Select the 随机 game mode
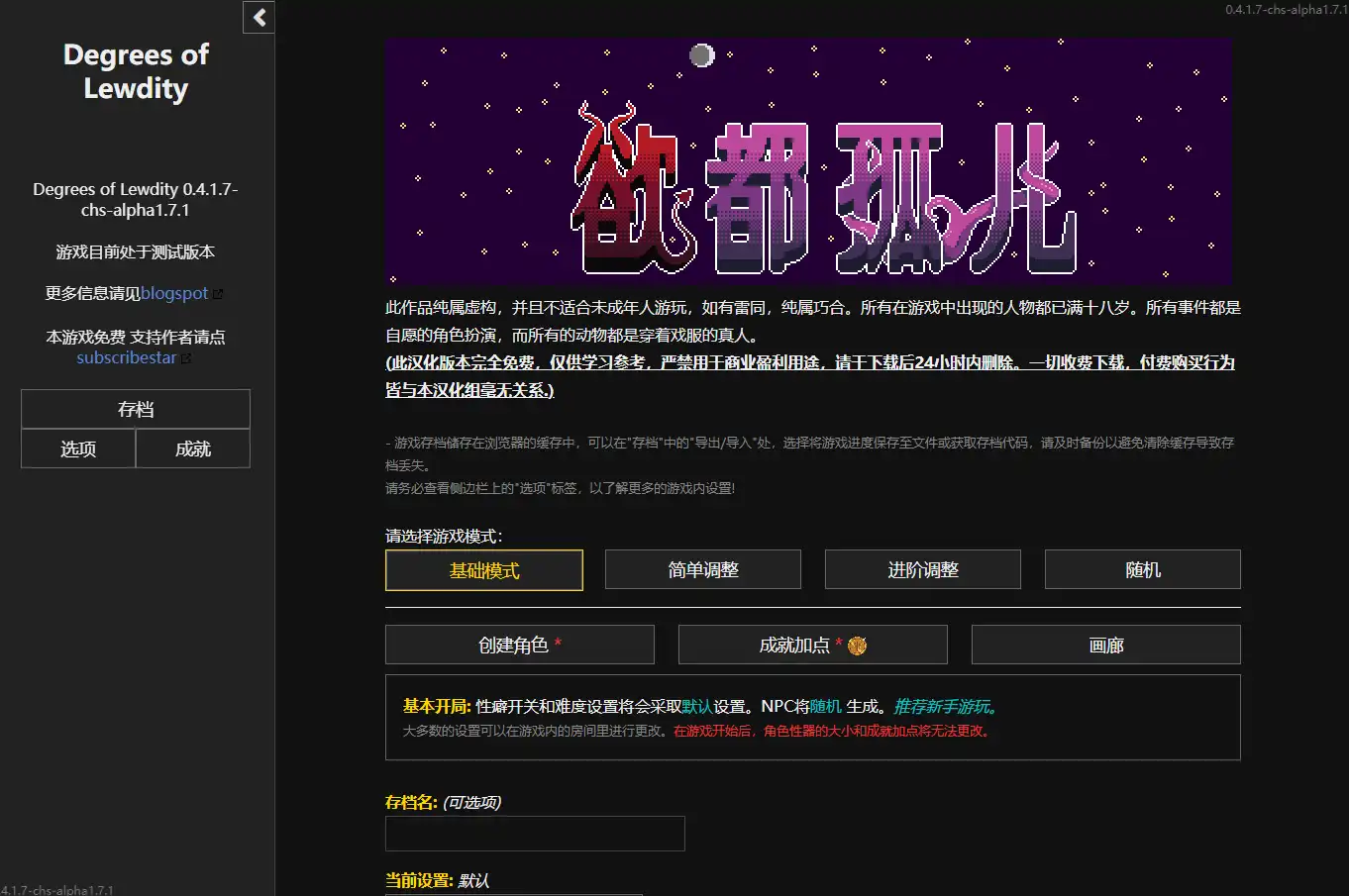This screenshot has height=896, width=1349. [x=1143, y=569]
